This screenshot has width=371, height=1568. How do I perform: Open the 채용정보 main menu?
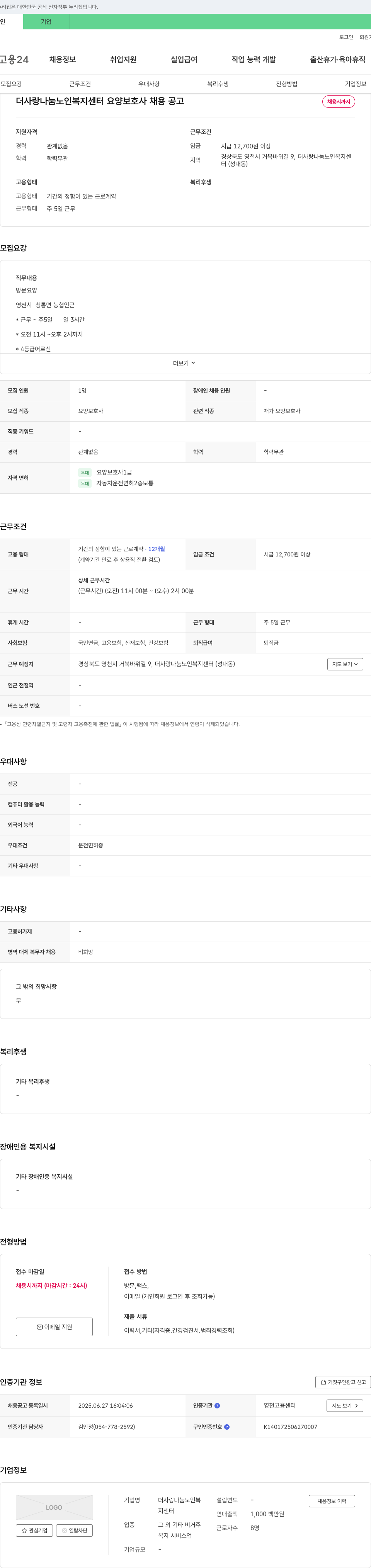[63, 60]
